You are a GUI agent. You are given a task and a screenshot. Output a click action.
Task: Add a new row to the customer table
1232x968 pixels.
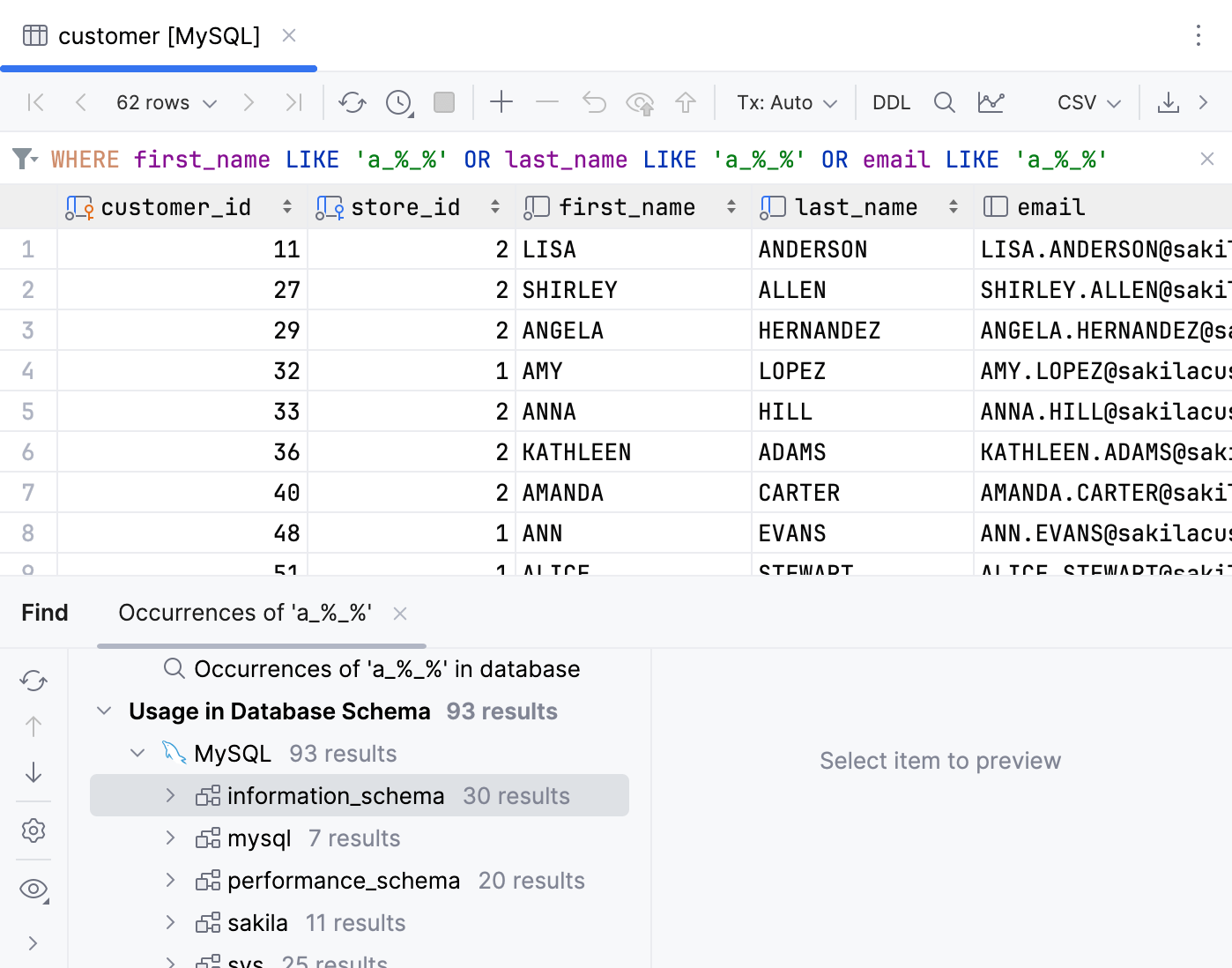click(501, 102)
